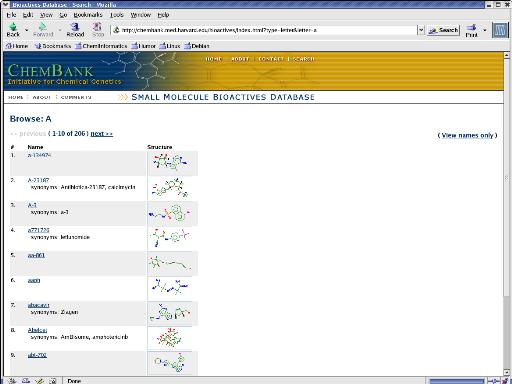
Task: Open the ChemInformatics bookmarks folder
Action: pos(101,46)
